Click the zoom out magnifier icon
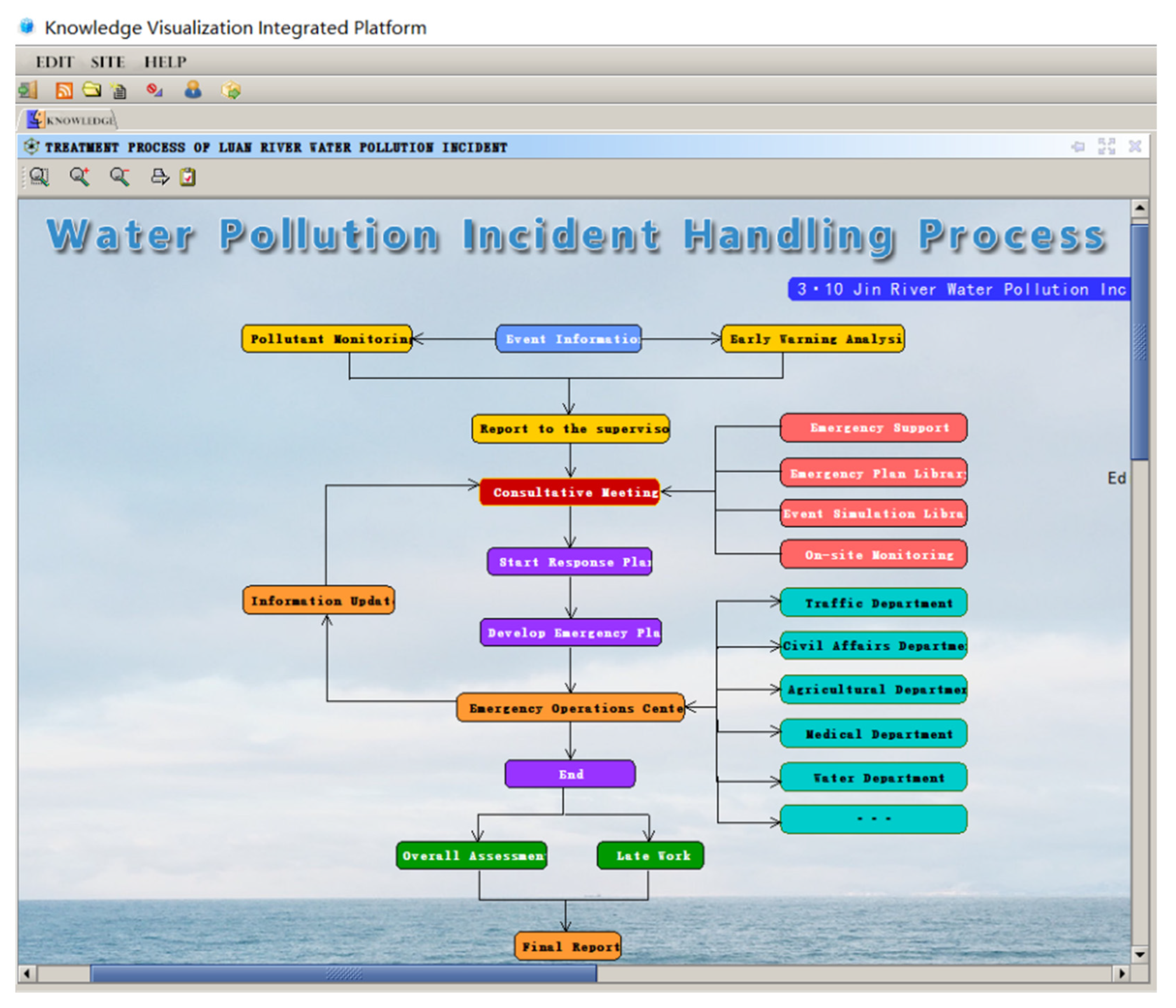This screenshot has width=1176, height=1008. pos(120,177)
